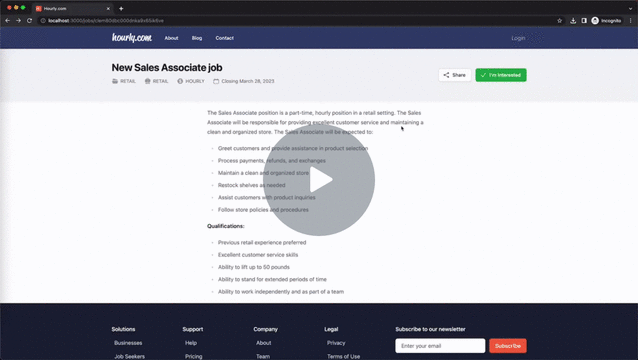638x360 pixels.
Task: Open new browser tab with plus
Action: point(121,8)
